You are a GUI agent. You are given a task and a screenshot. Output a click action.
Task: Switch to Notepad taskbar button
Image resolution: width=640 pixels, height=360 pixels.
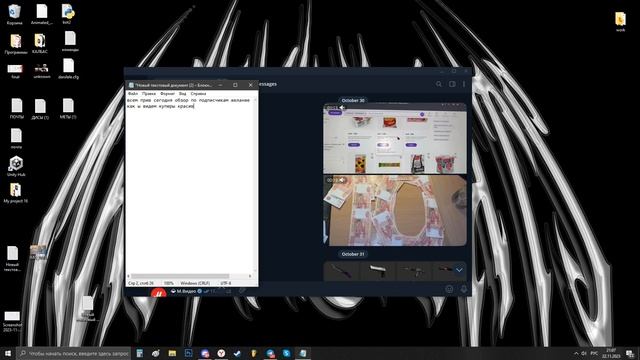(x=303, y=353)
